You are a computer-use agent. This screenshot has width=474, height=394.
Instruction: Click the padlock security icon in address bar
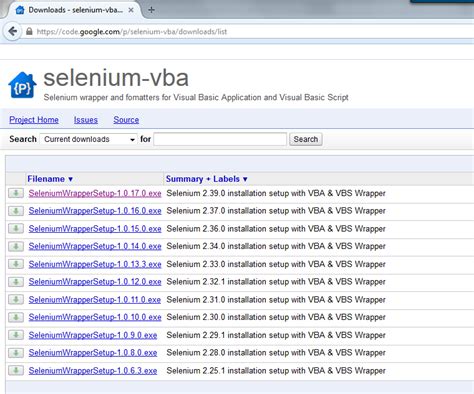coord(29,32)
